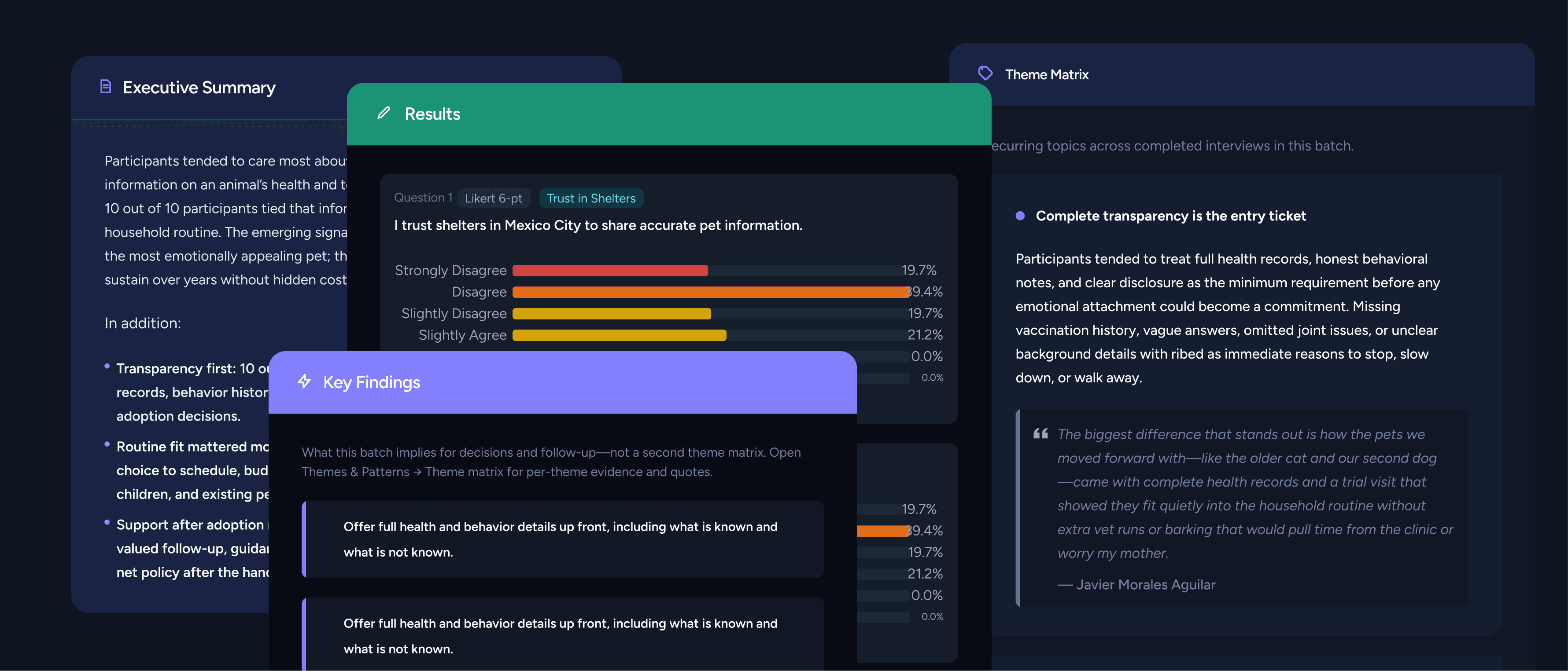This screenshot has height=671, width=1568.
Task: Click the orange Disagree bar
Action: [711, 292]
